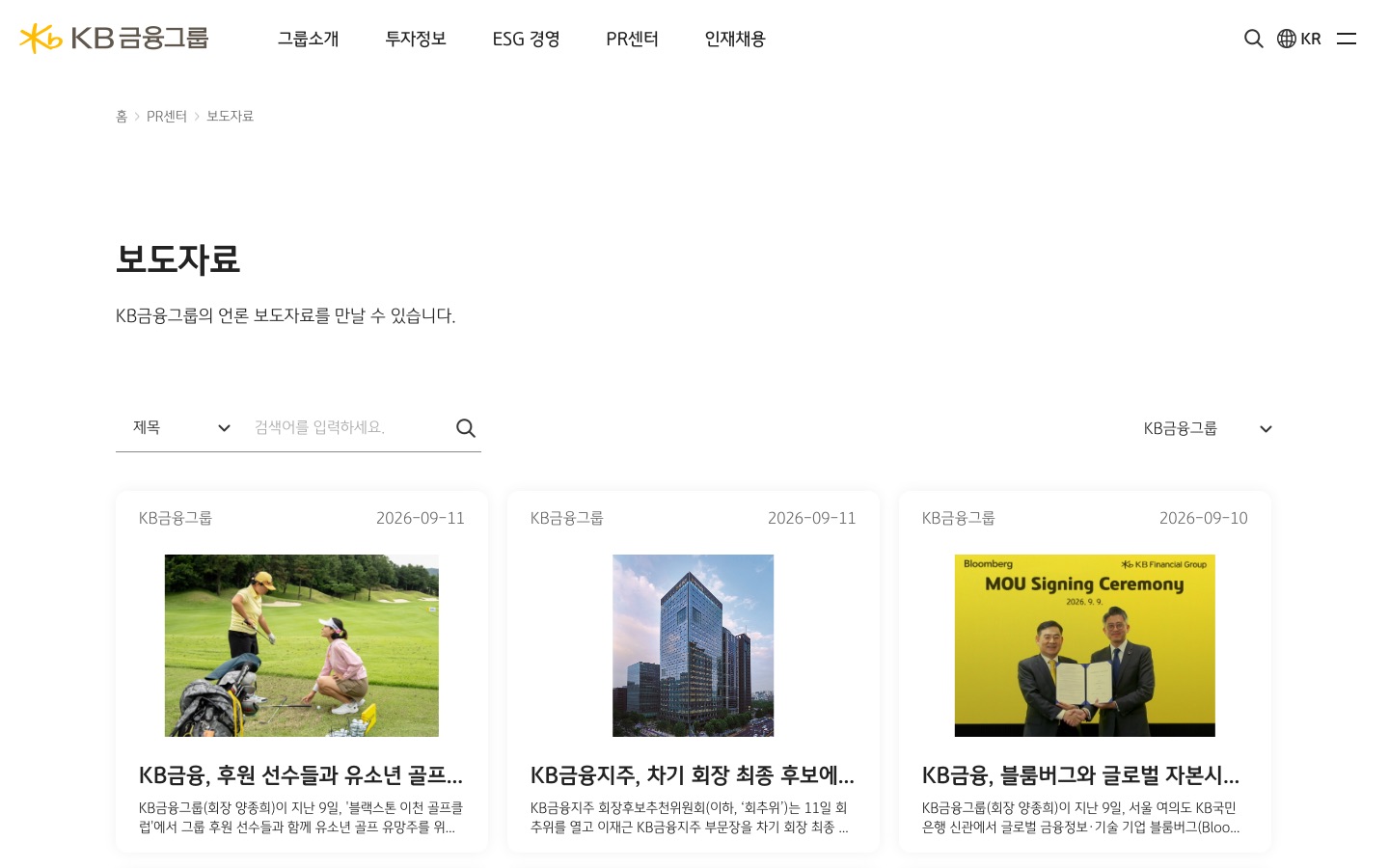The image size is (1389, 868).
Task: Expand the 제목 search type dropdown
Action: click(x=181, y=427)
